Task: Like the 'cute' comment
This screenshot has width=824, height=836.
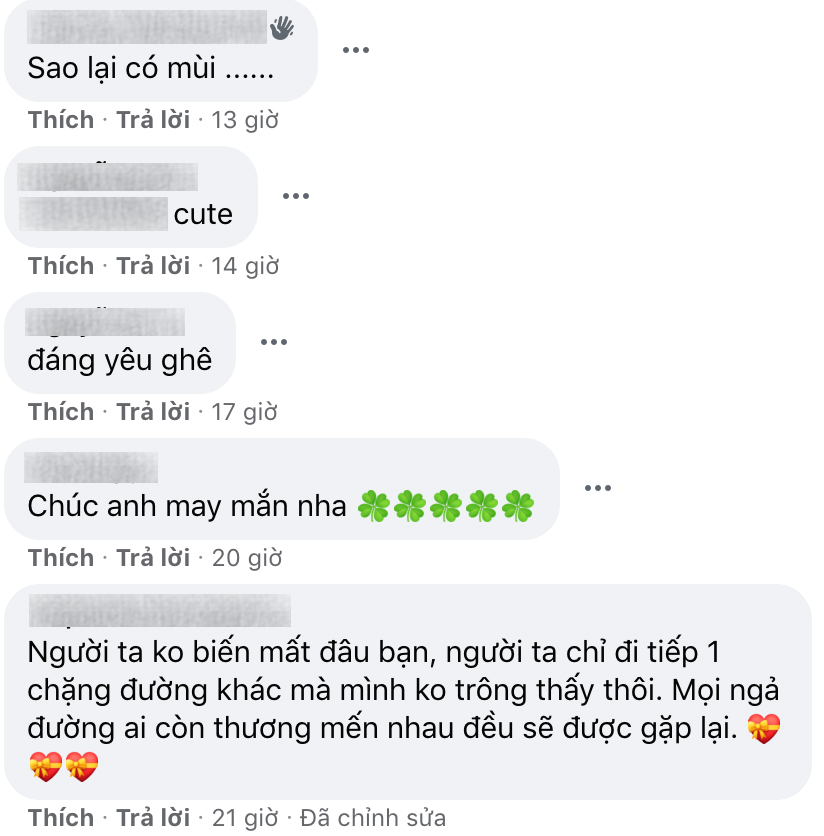Action: coord(61,266)
